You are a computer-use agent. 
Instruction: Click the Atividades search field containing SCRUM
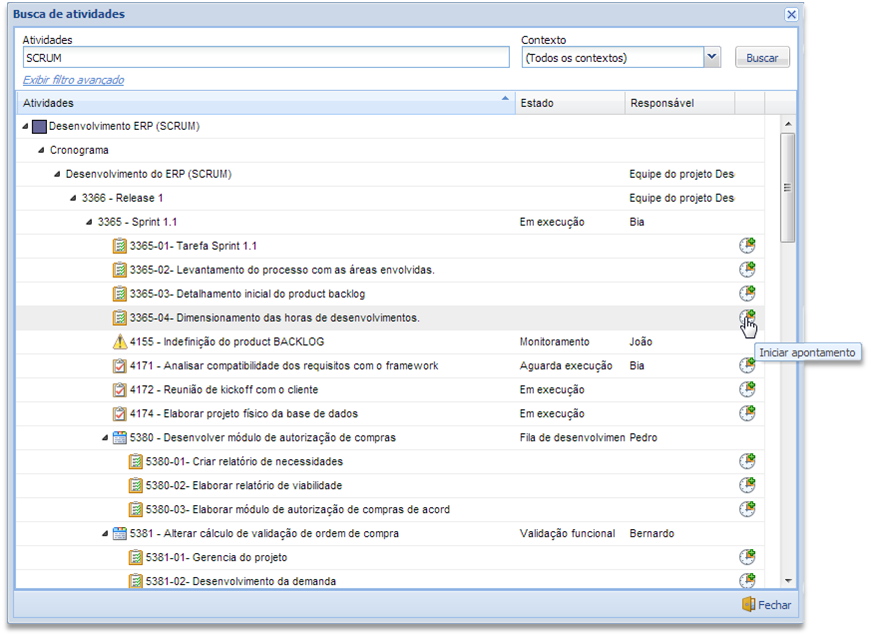coord(266,58)
